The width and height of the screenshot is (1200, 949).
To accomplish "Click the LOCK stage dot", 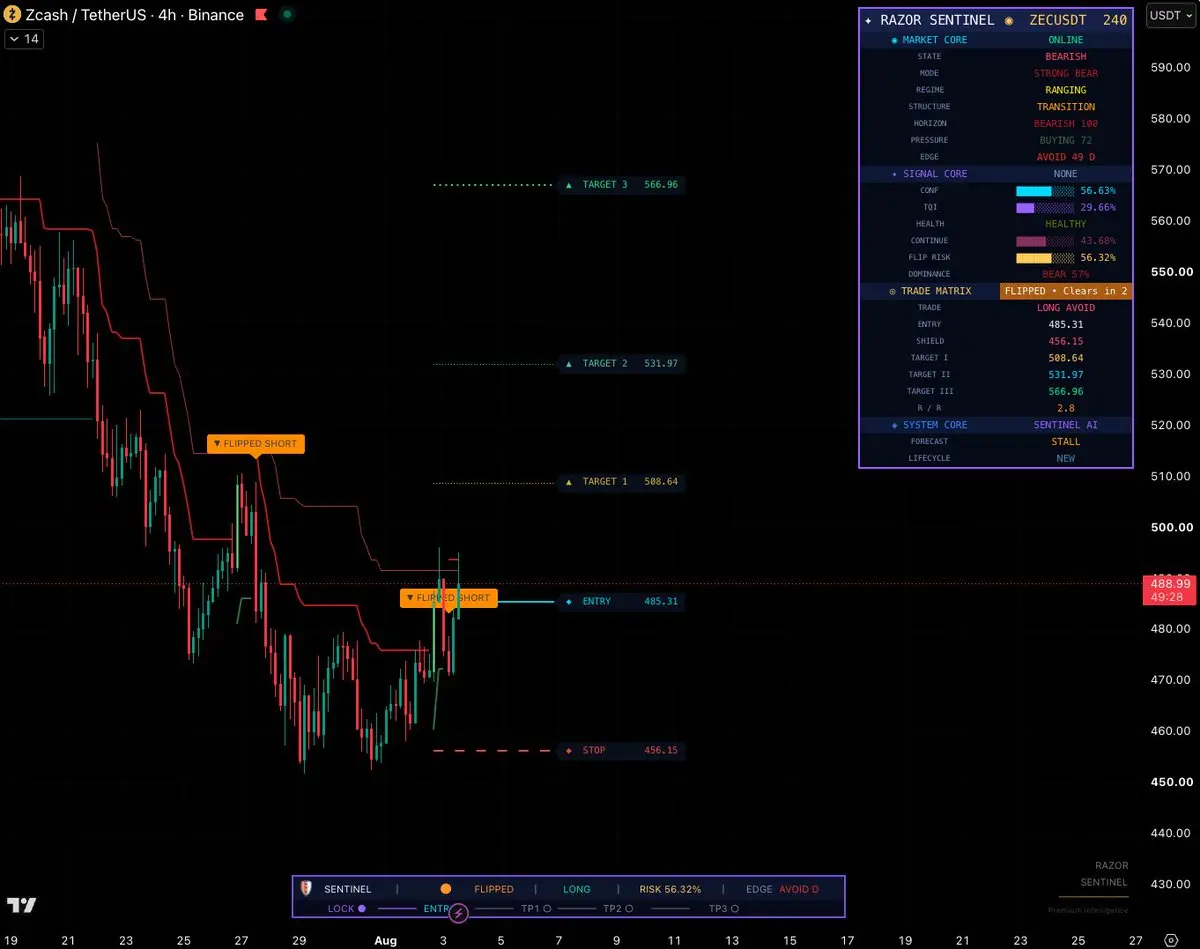I will [361, 909].
